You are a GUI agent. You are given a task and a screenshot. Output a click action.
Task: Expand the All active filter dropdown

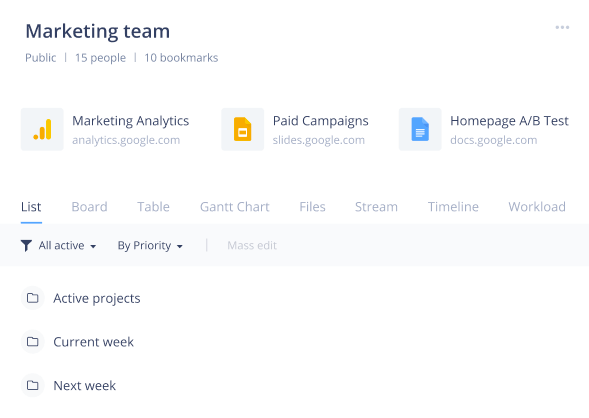coord(67,246)
